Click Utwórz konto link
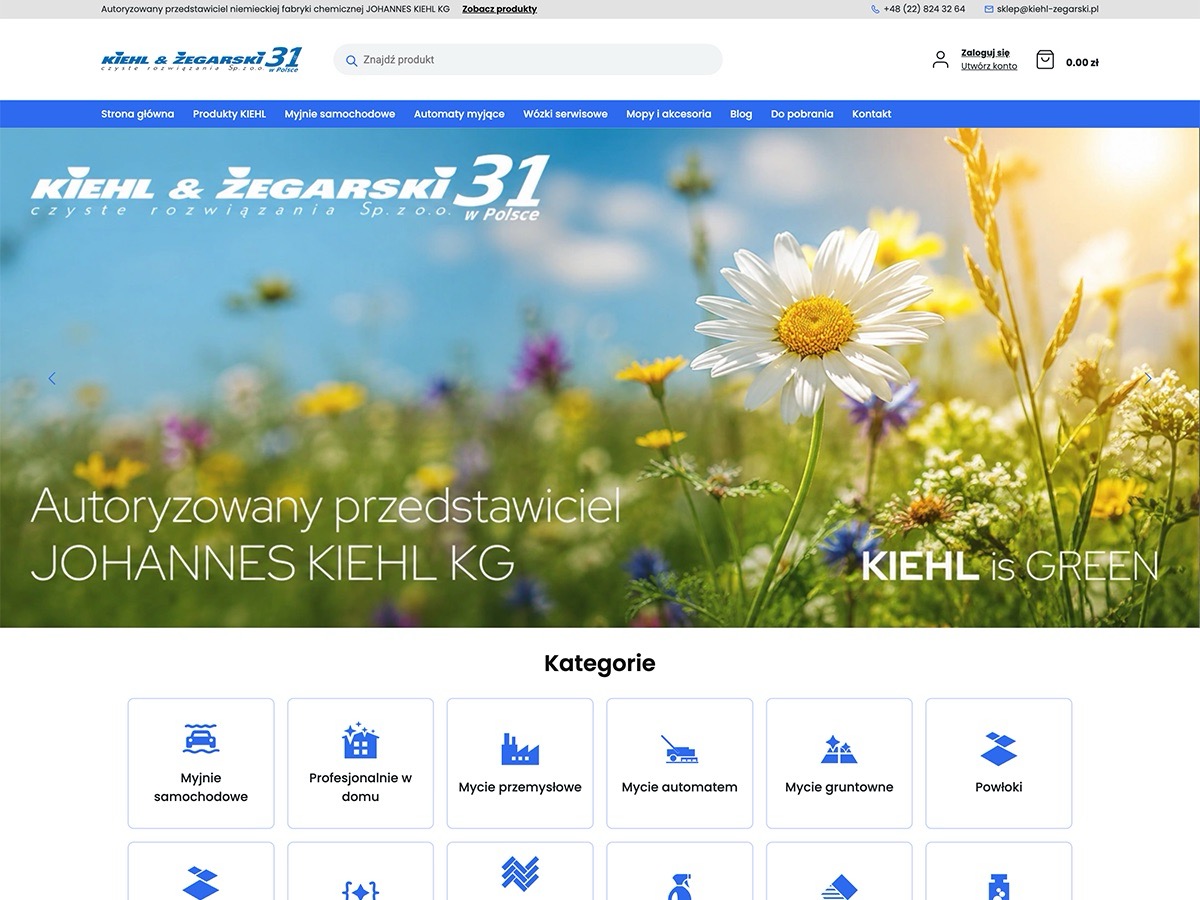 pos(989,66)
